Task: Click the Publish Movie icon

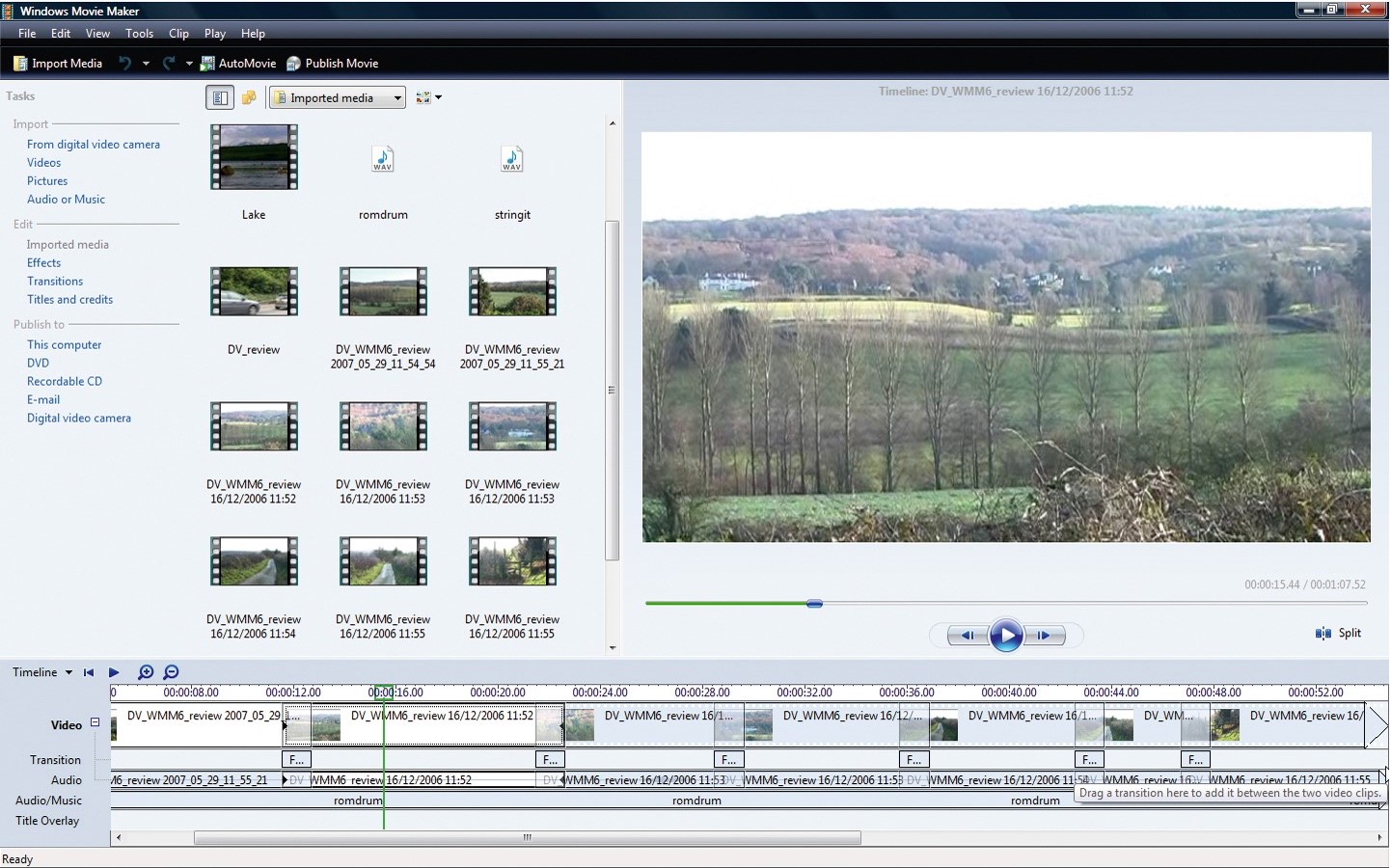Action: click(294, 64)
